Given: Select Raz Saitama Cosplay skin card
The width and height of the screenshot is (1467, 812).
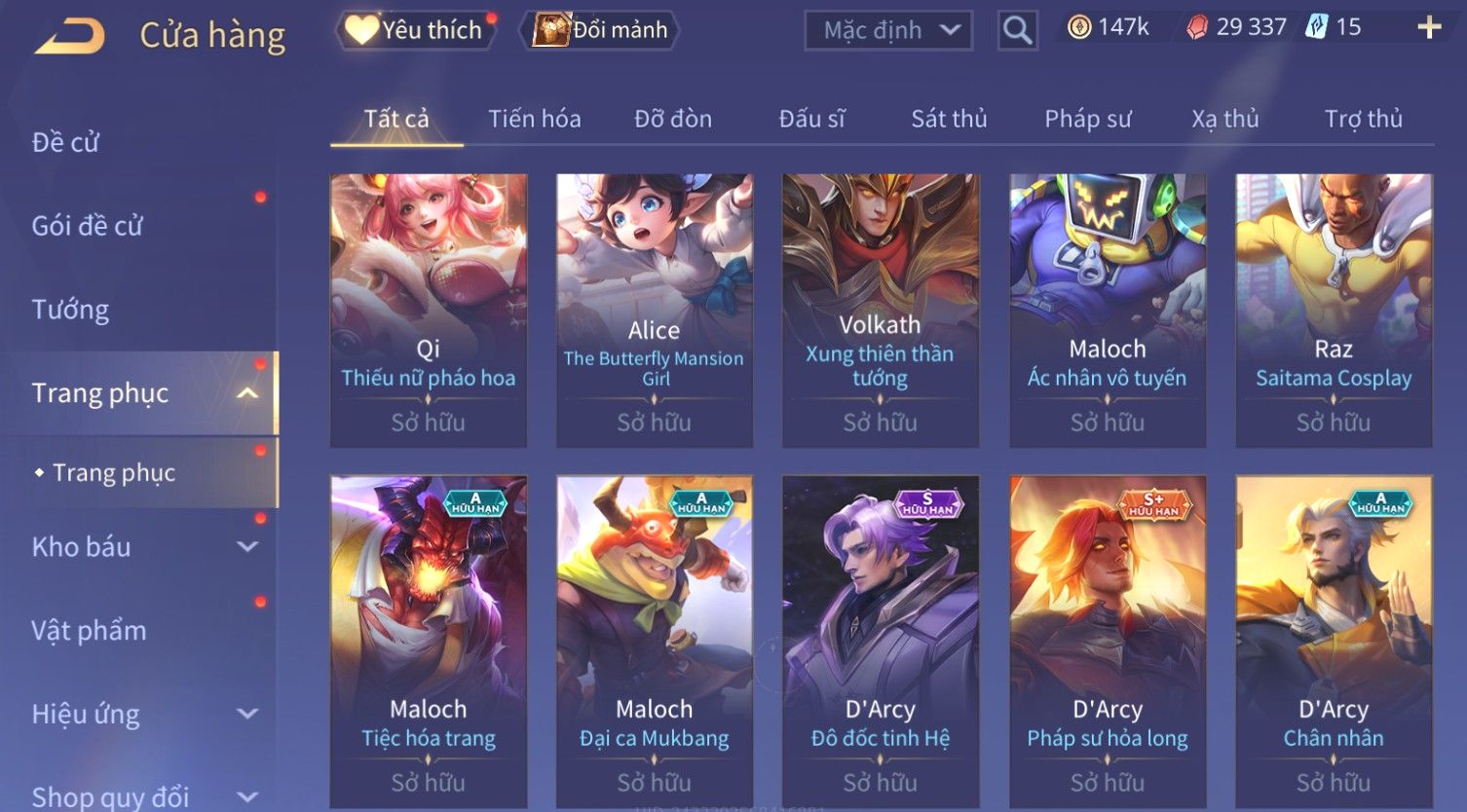Looking at the screenshot, I should [x=1334, y=311].
